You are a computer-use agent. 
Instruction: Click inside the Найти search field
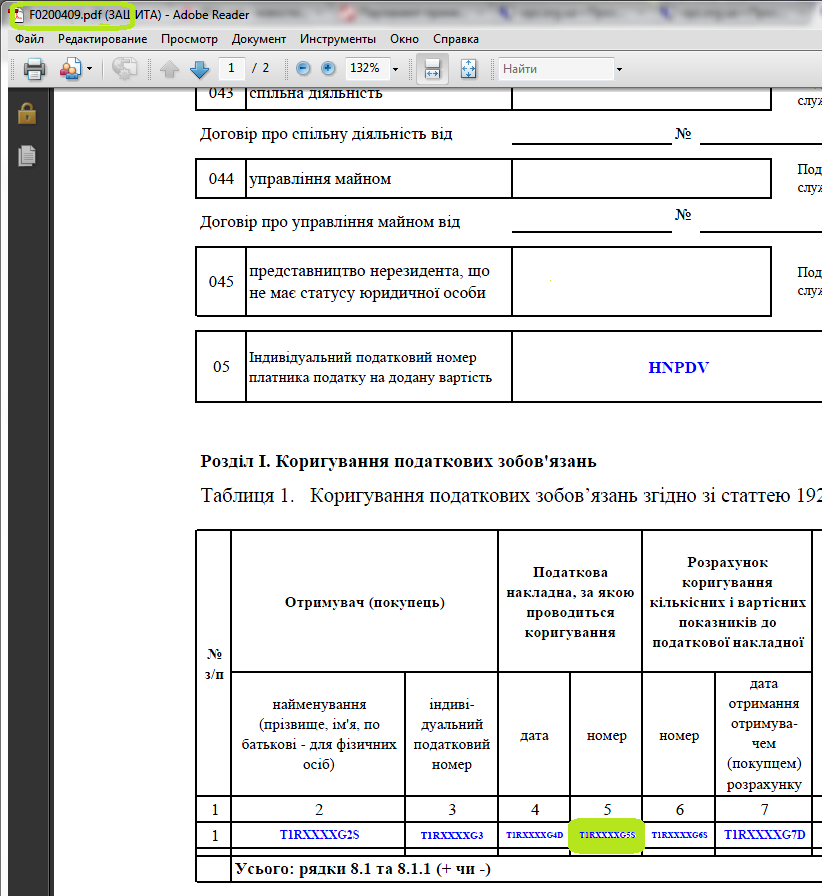click(555, 69)
